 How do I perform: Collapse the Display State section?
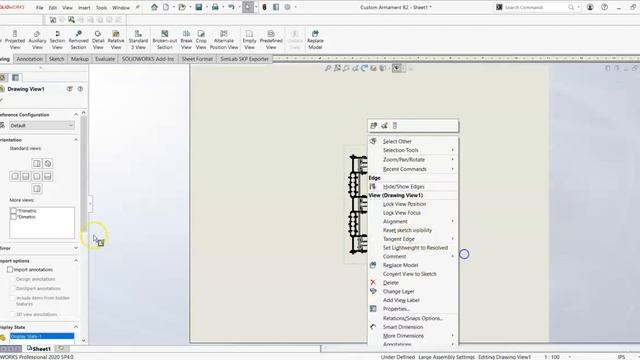(76, 327)
